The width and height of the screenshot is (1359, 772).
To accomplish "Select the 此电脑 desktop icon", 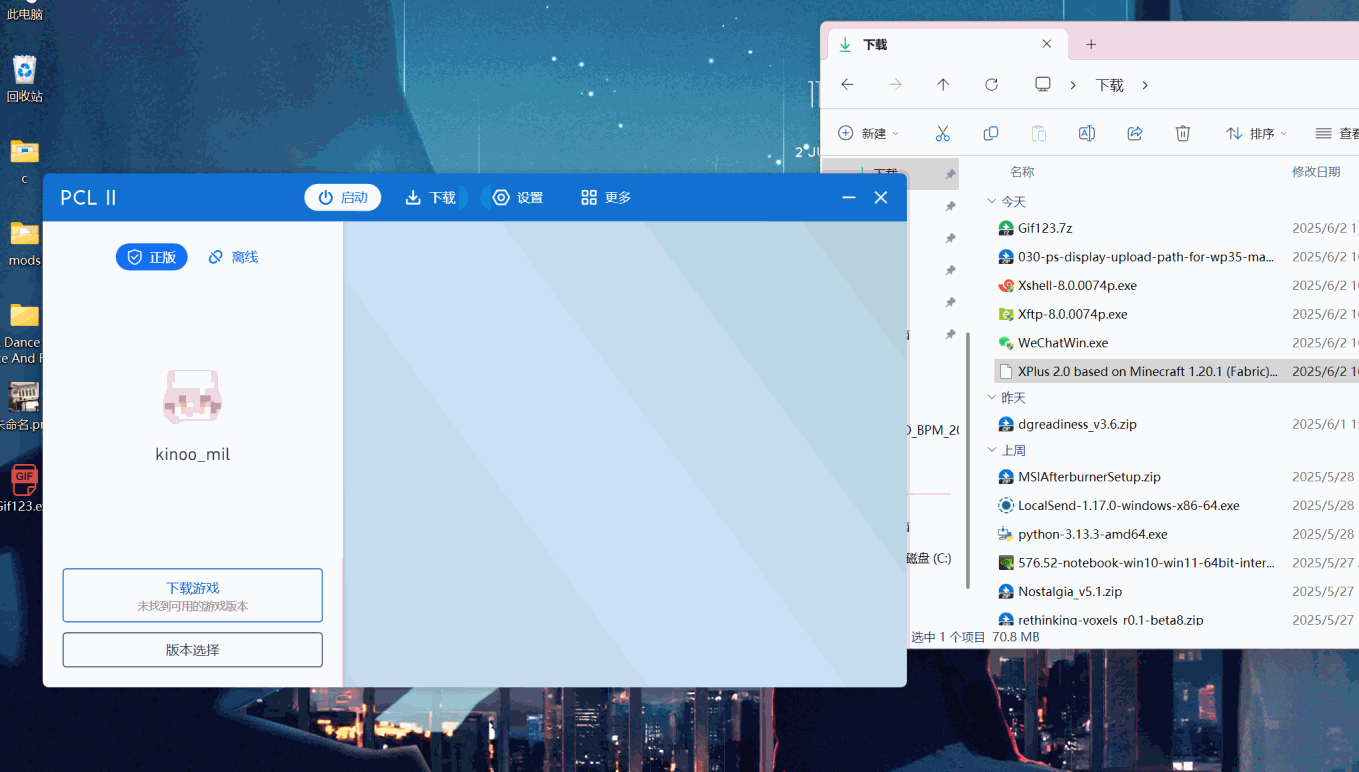I will 24,12.
